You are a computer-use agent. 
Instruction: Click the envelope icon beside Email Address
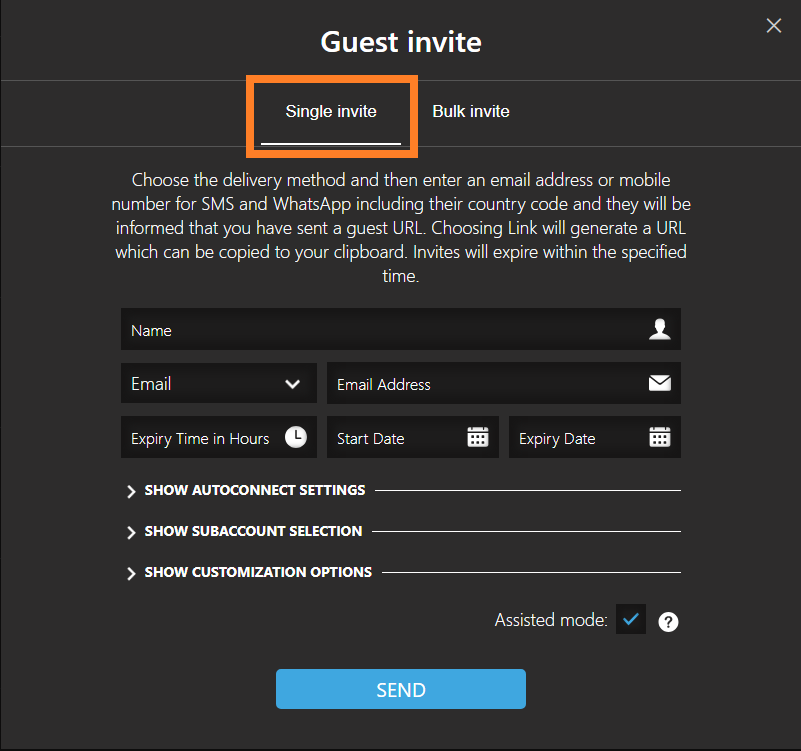click(660, 383)
